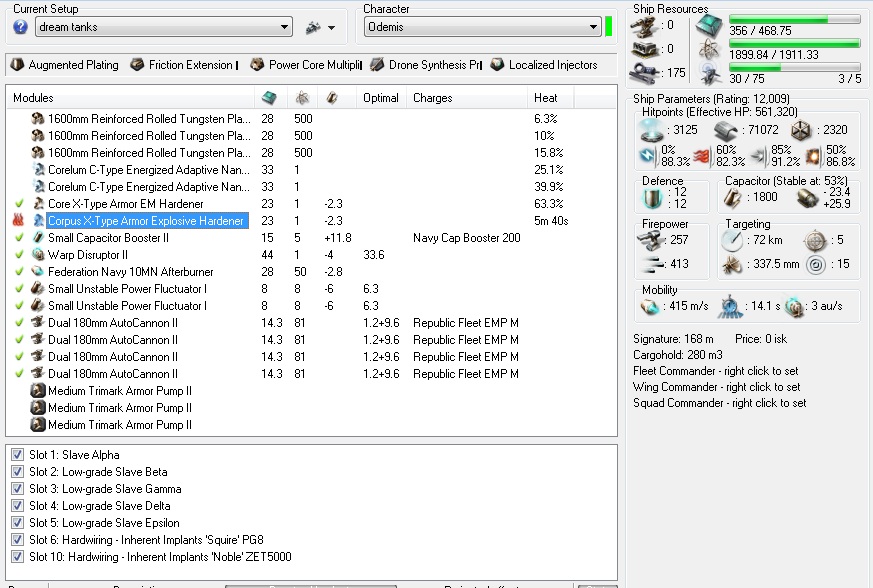Open the Character 'Odemis' dropdown

pyautogui.click(x=483, y=27)
